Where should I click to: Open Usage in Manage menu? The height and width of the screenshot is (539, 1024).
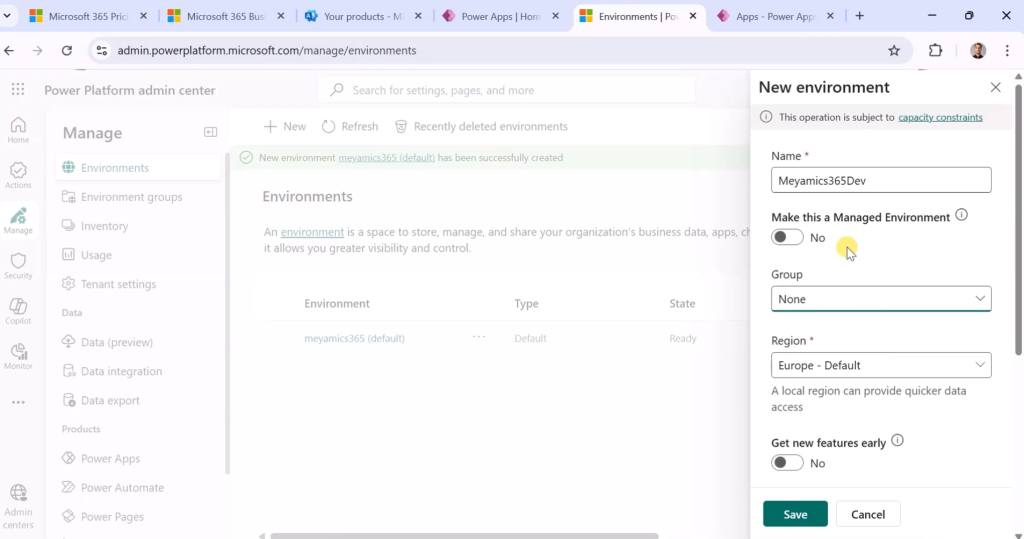138,255
